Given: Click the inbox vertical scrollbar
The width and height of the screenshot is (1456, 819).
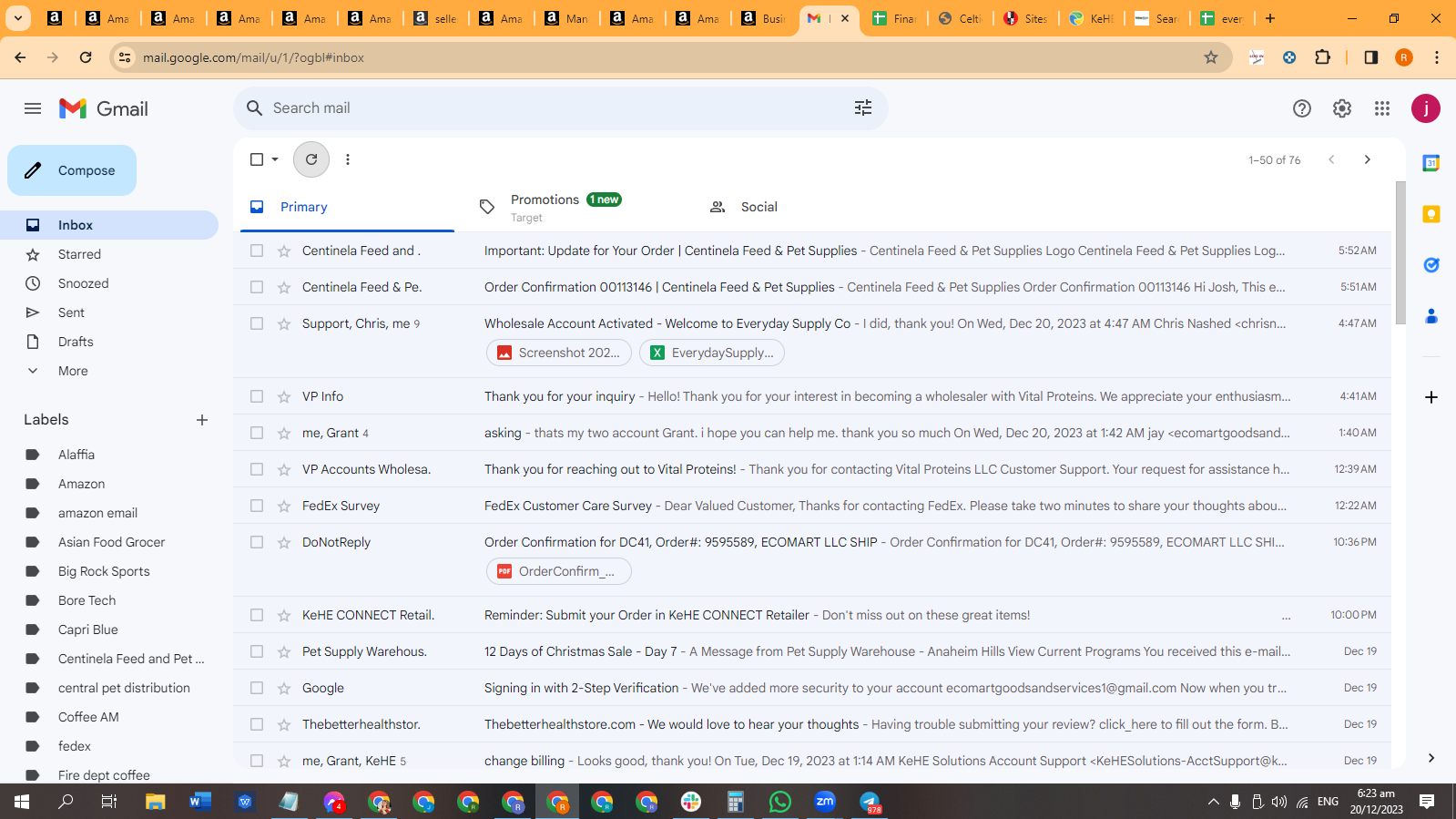Looking at the screenshot, I should coord(1400,252).
